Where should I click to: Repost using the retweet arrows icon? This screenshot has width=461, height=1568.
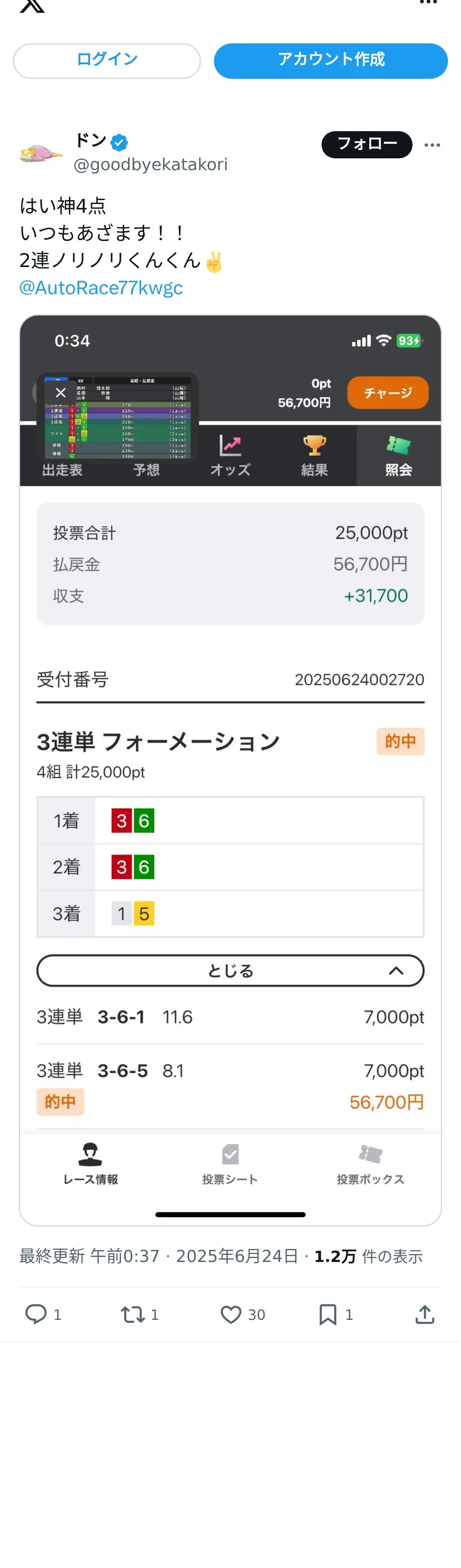pyautogui.click(x=132, y=1314)
